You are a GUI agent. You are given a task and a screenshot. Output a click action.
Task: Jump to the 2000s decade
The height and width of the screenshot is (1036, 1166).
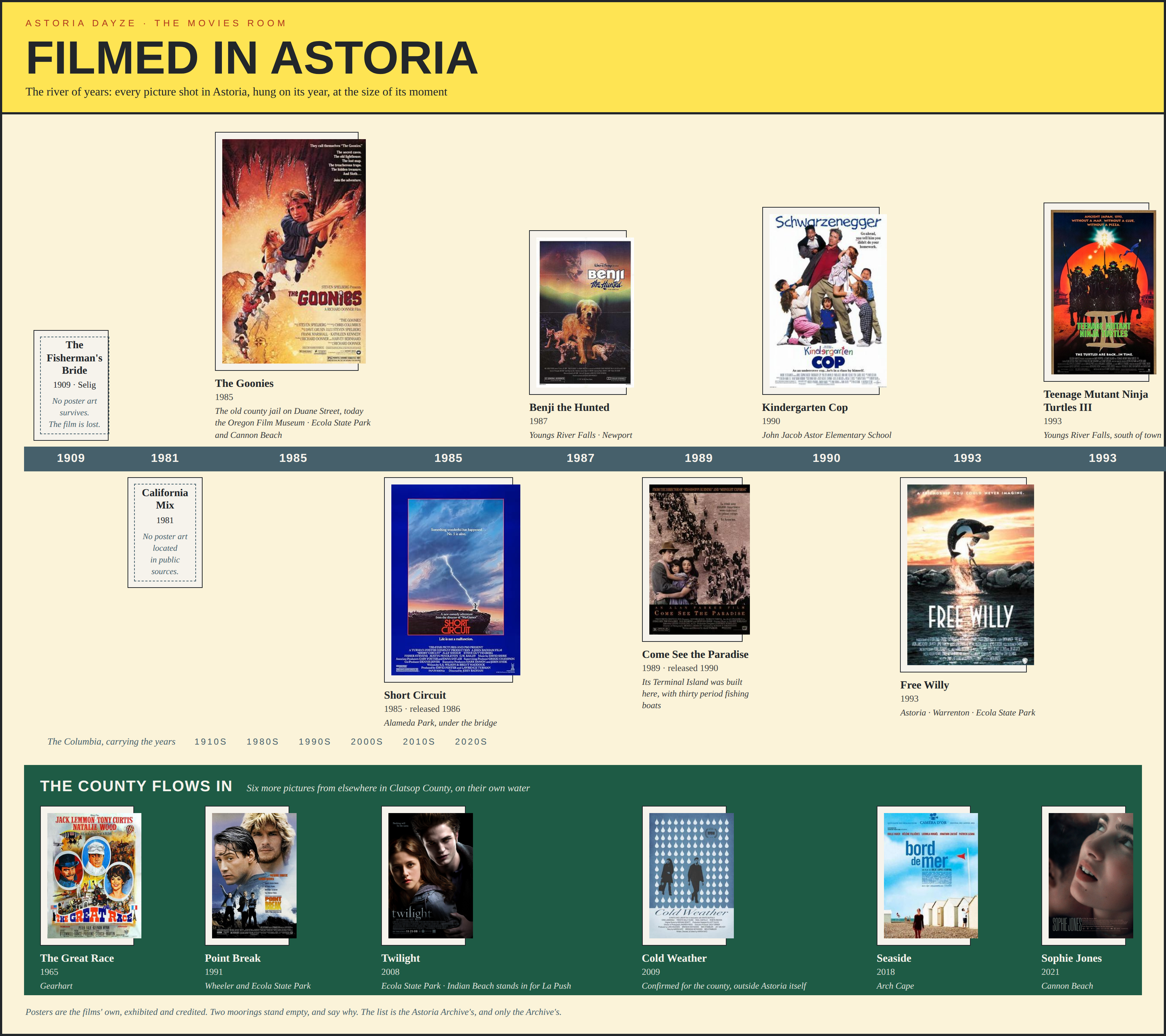point(367,742)
